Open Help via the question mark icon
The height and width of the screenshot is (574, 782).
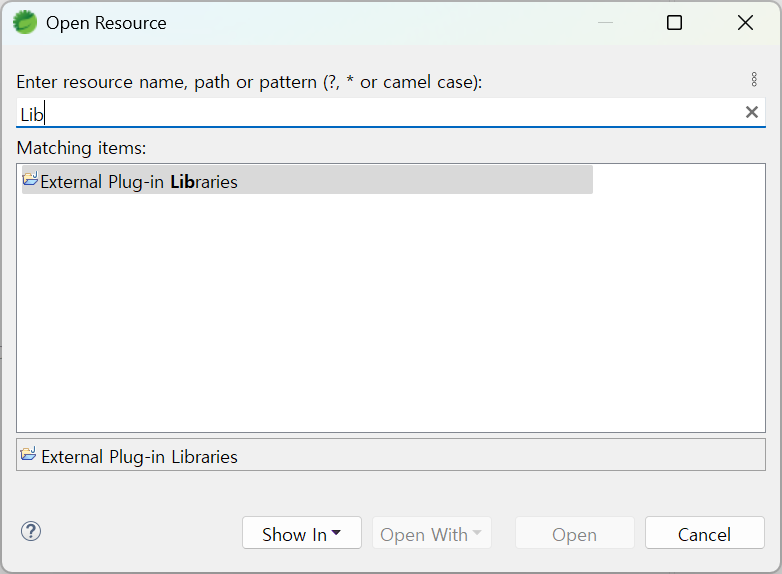(31, 532)
